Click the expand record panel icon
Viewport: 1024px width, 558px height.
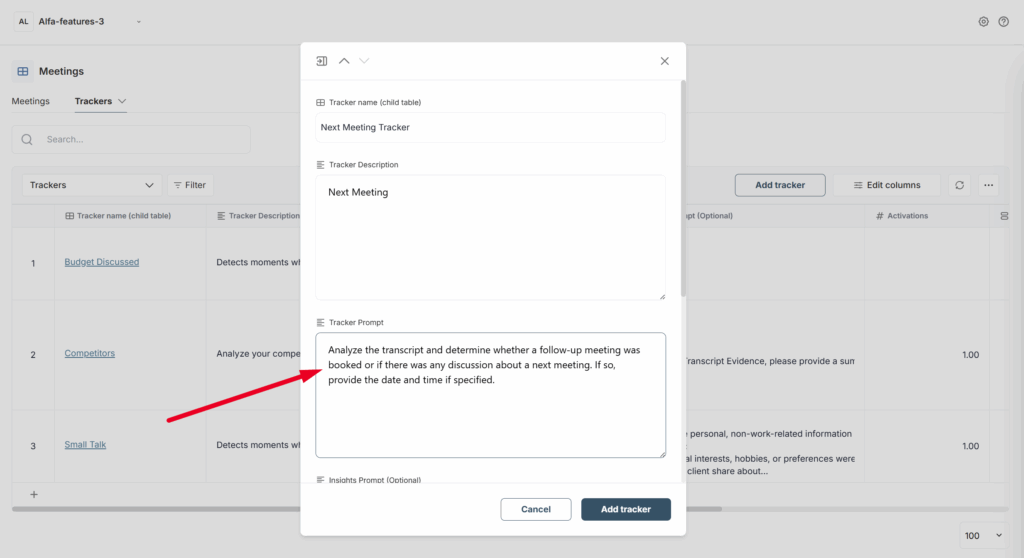pos(322,61)
